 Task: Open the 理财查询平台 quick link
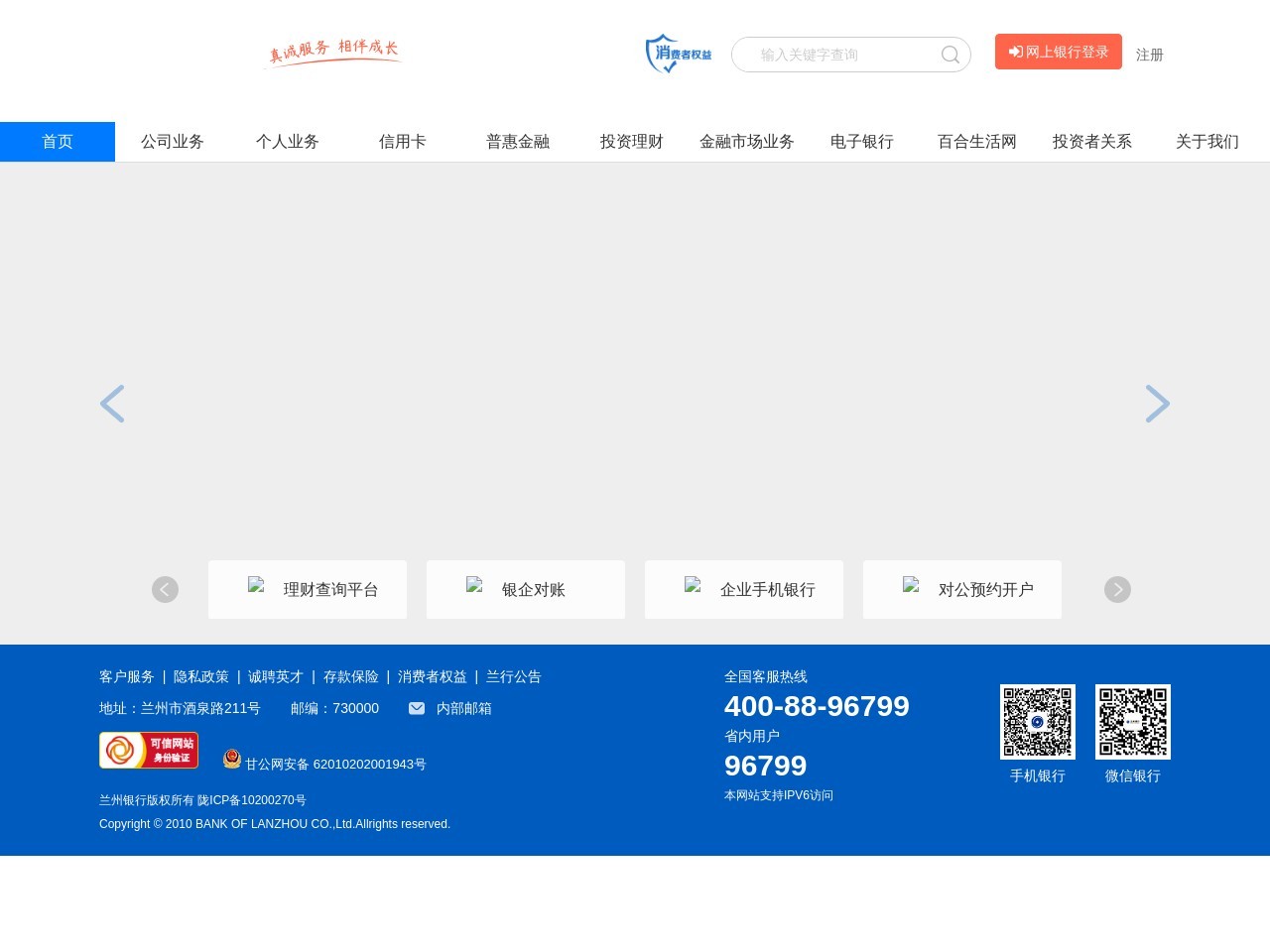click(x=308, y=589)
